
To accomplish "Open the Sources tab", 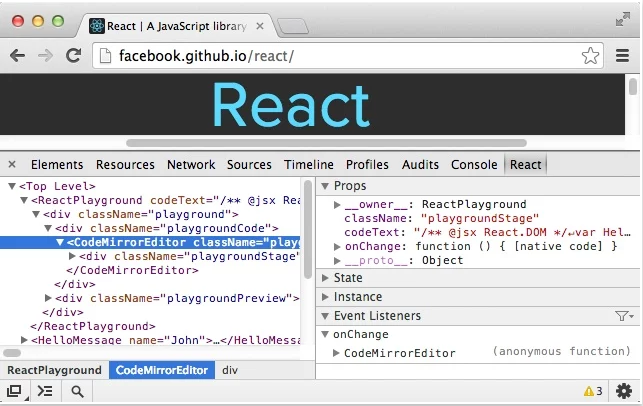I will 249,164.
